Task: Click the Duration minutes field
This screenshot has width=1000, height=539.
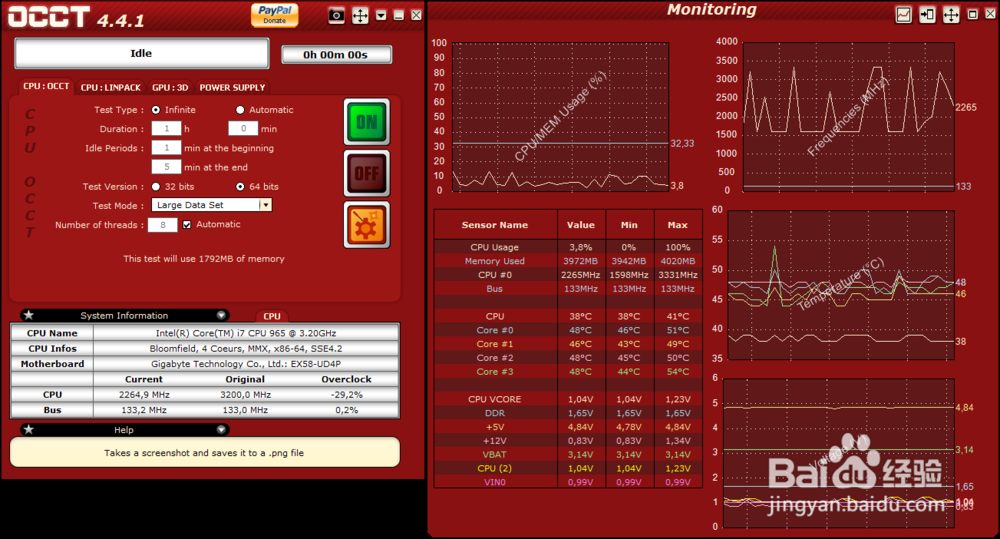Action: click(x=243, y=128)
